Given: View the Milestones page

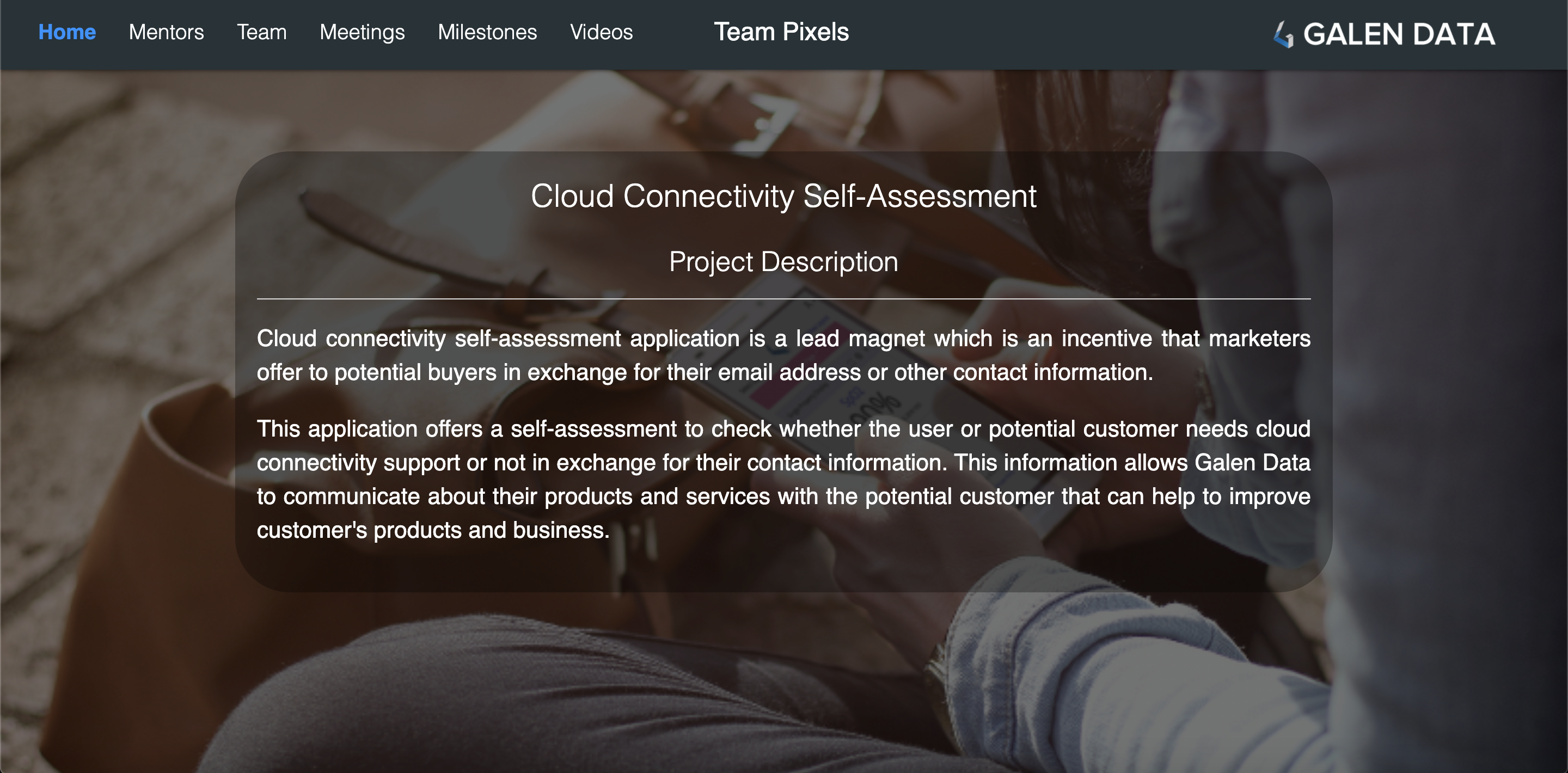Looking at the screenshot, I should tap(487, 32).
